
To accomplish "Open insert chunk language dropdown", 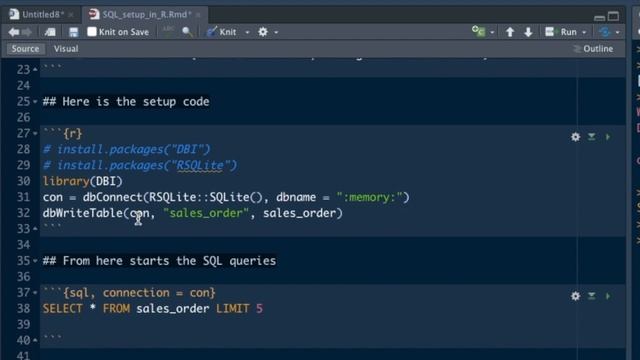I will coord(492,32).
